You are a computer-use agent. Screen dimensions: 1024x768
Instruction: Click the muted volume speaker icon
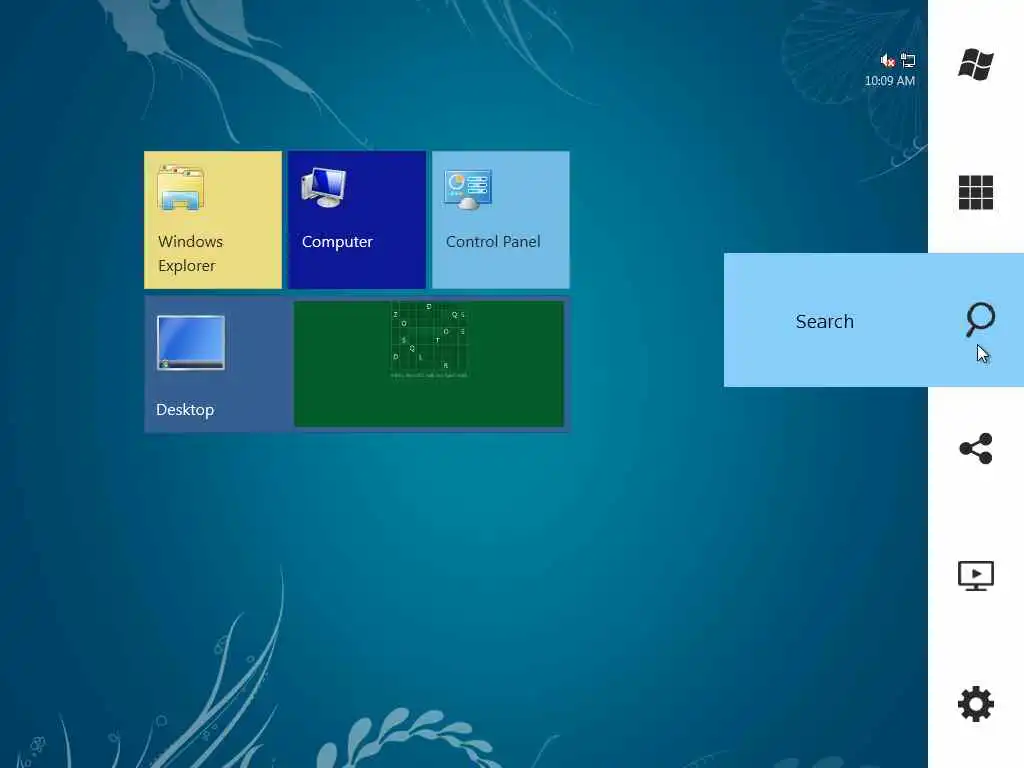[888, 61]
